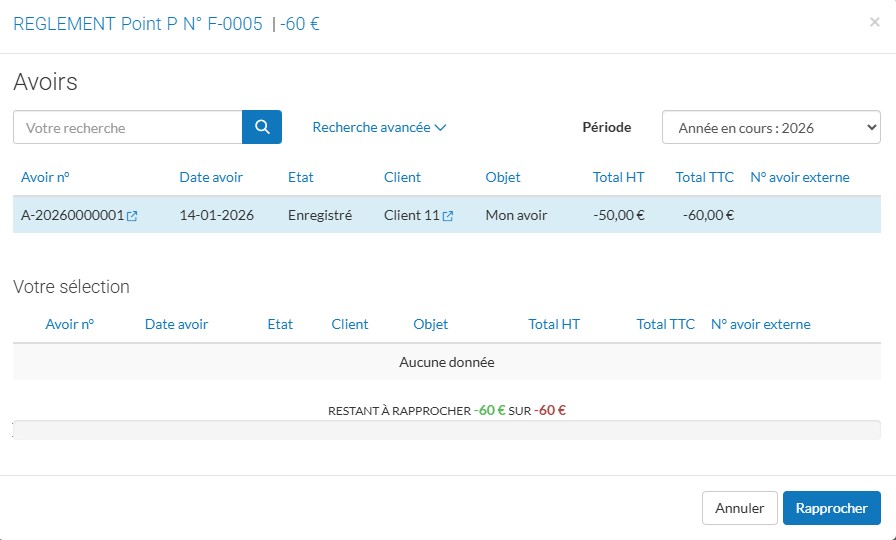Screen dimensions: 896x540
Task: Sort top table by Total HT
Action: (x=618, y=177)
